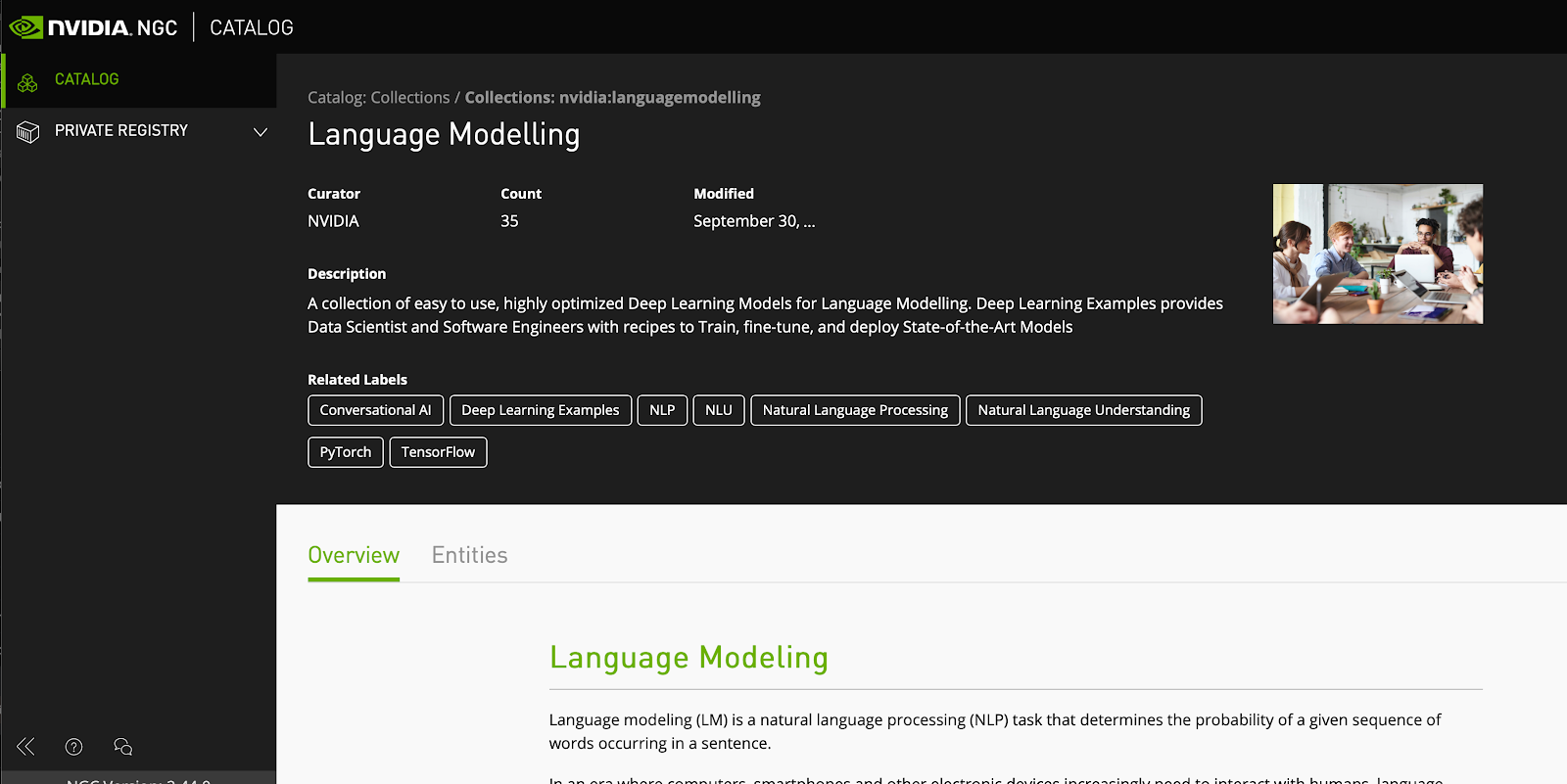Click the NVIDIA NGC logo
Image resolution: width=1567 pixels, height=784 pixels.
pos(93,27)
